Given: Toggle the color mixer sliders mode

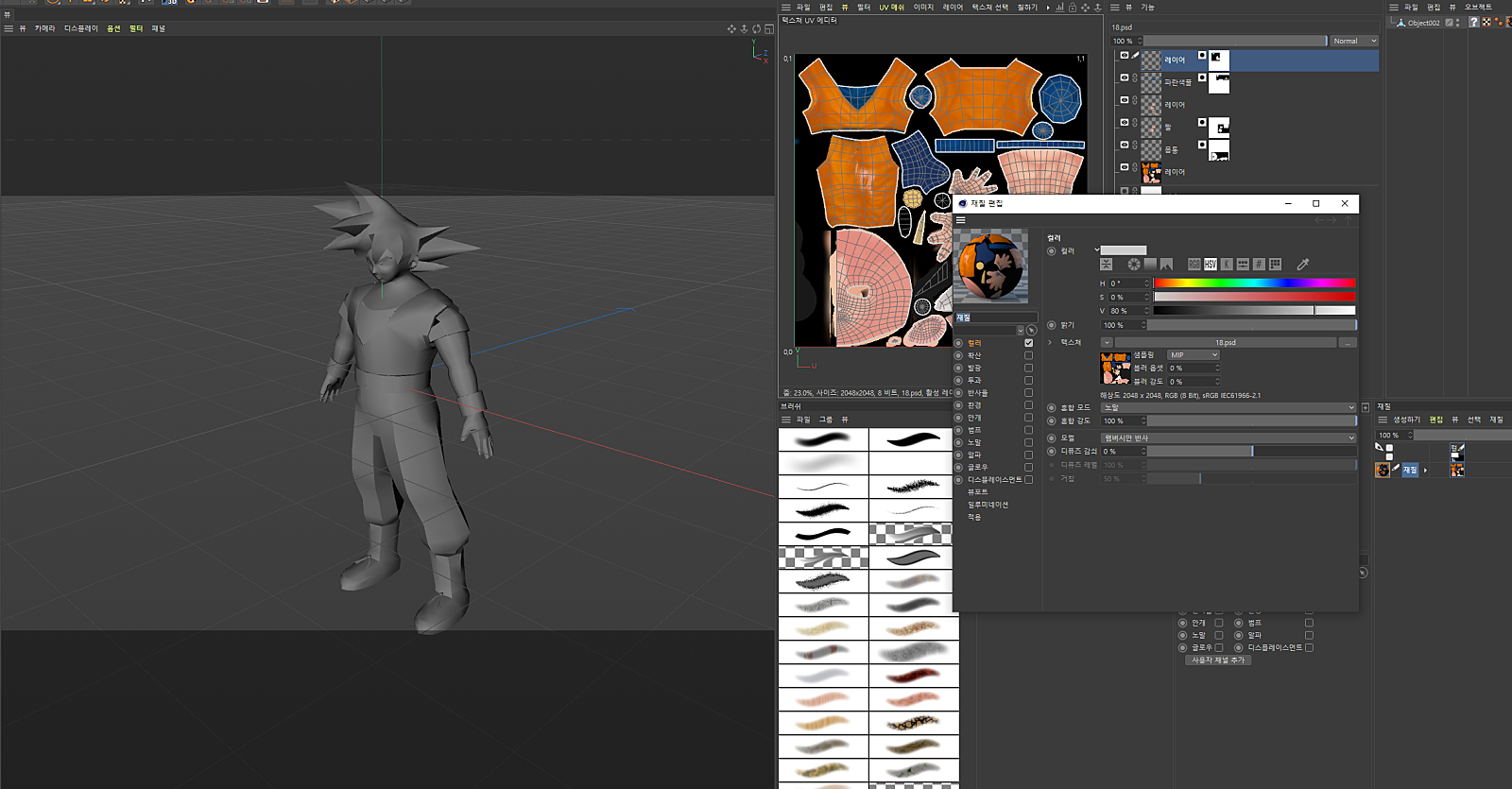Looking at the screenshot, I should click(1243, 265).
